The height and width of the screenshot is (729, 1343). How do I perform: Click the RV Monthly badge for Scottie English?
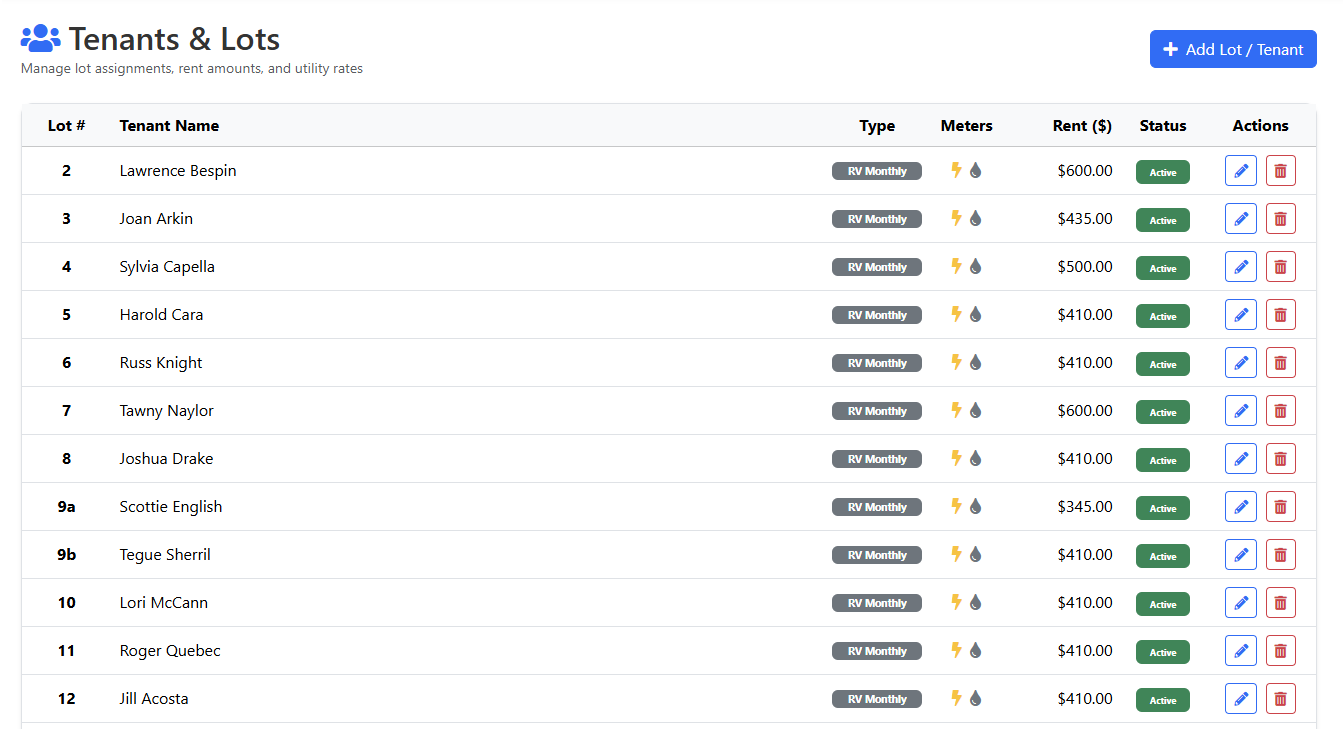point(877,507)
